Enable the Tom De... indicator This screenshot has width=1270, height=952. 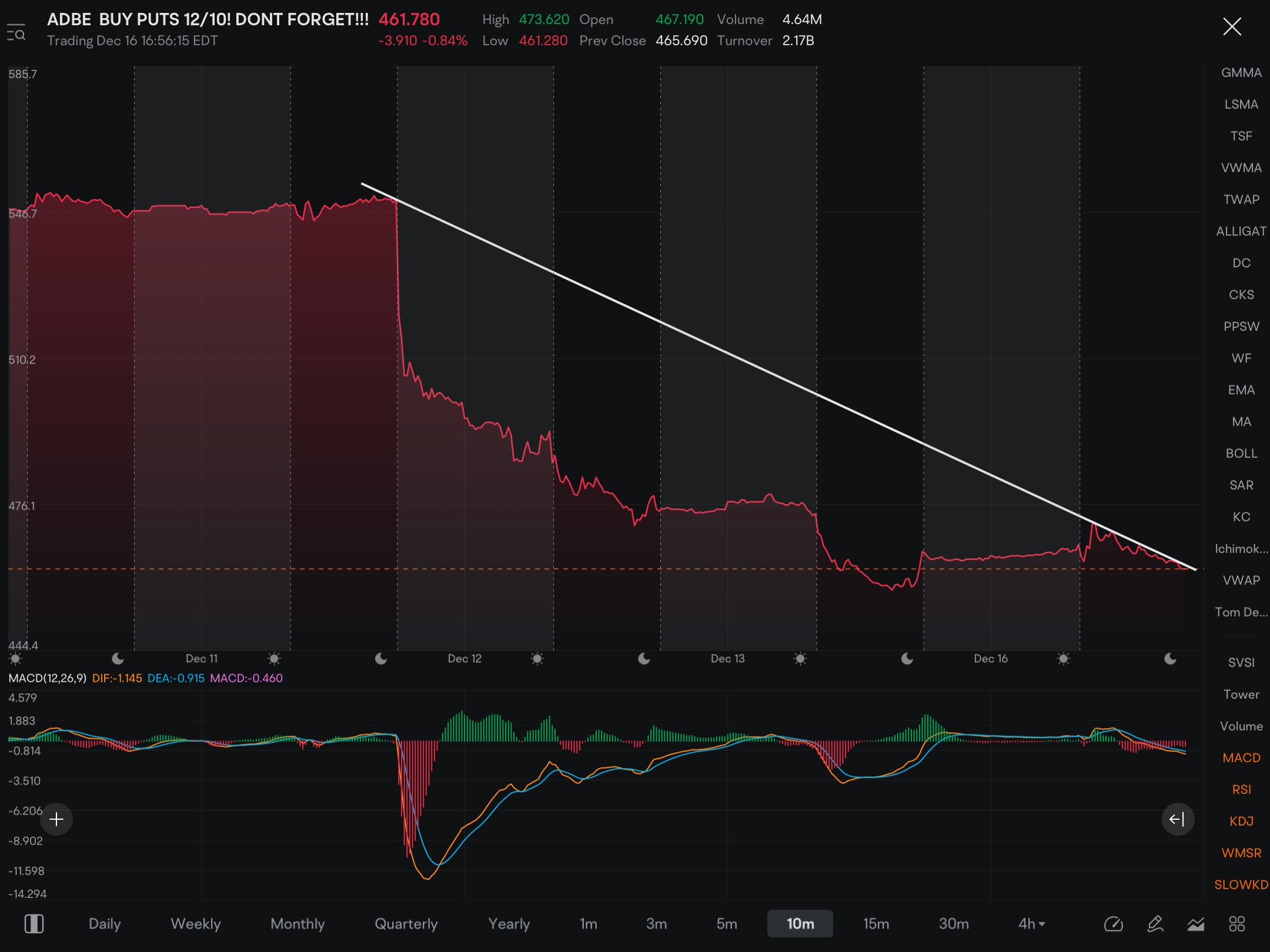click(1241, 612)
